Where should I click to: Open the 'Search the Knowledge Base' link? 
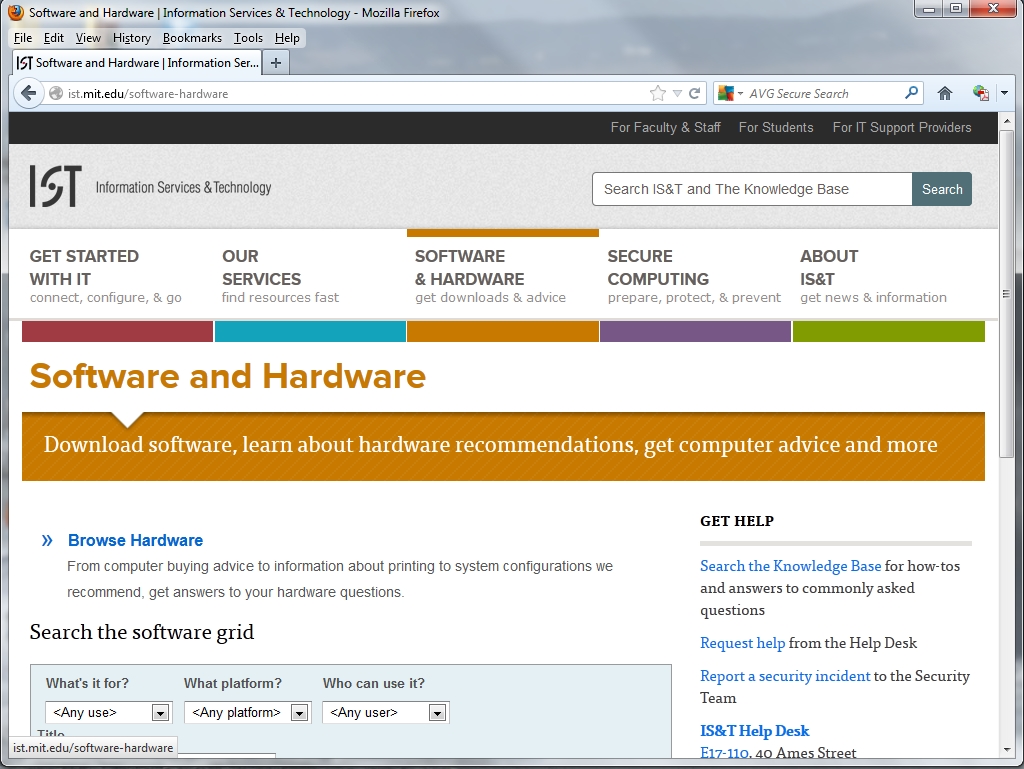(x=790, y=566)
